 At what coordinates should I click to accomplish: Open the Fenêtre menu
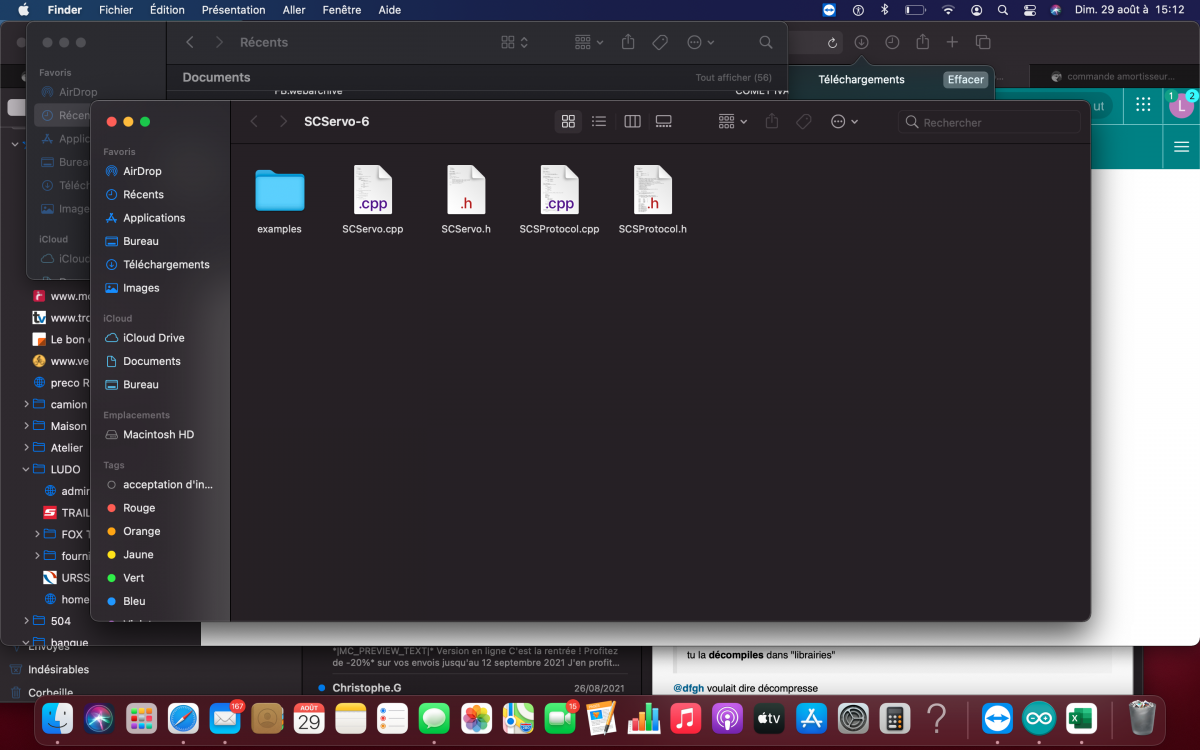[x=343, y=10]
